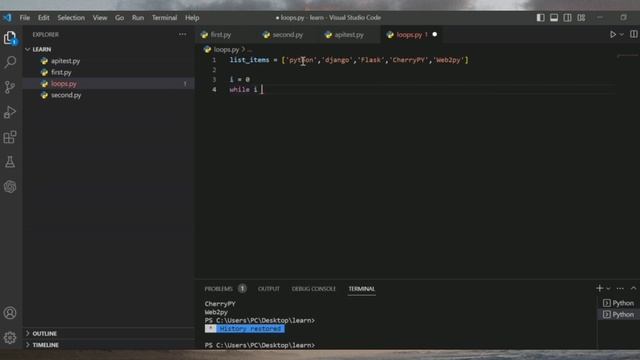Click the last terminal prompt line
Screen dimensions: 640x360
coord(260,345)
